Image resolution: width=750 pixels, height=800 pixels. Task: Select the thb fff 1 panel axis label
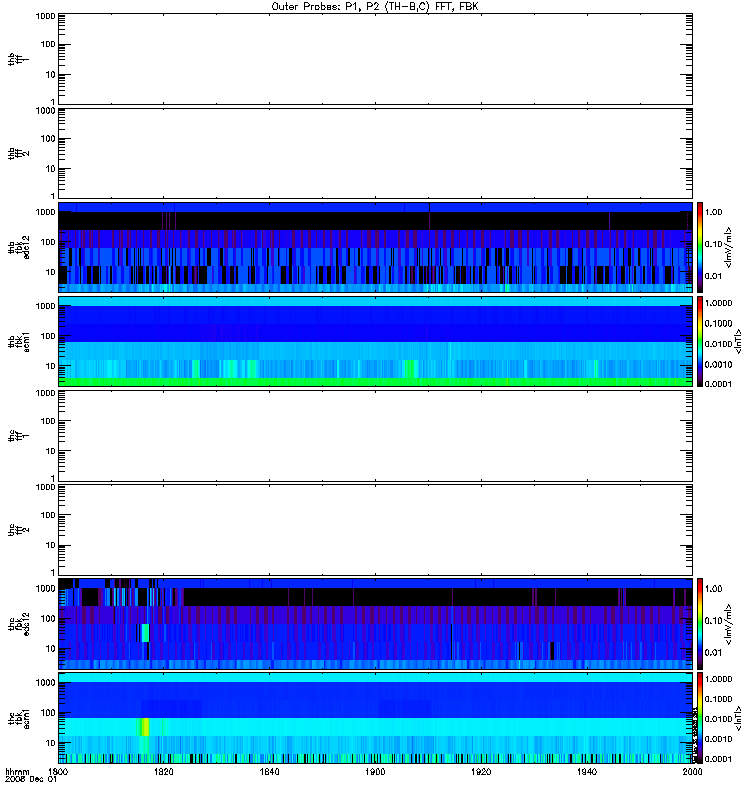[x=18, y=59]
